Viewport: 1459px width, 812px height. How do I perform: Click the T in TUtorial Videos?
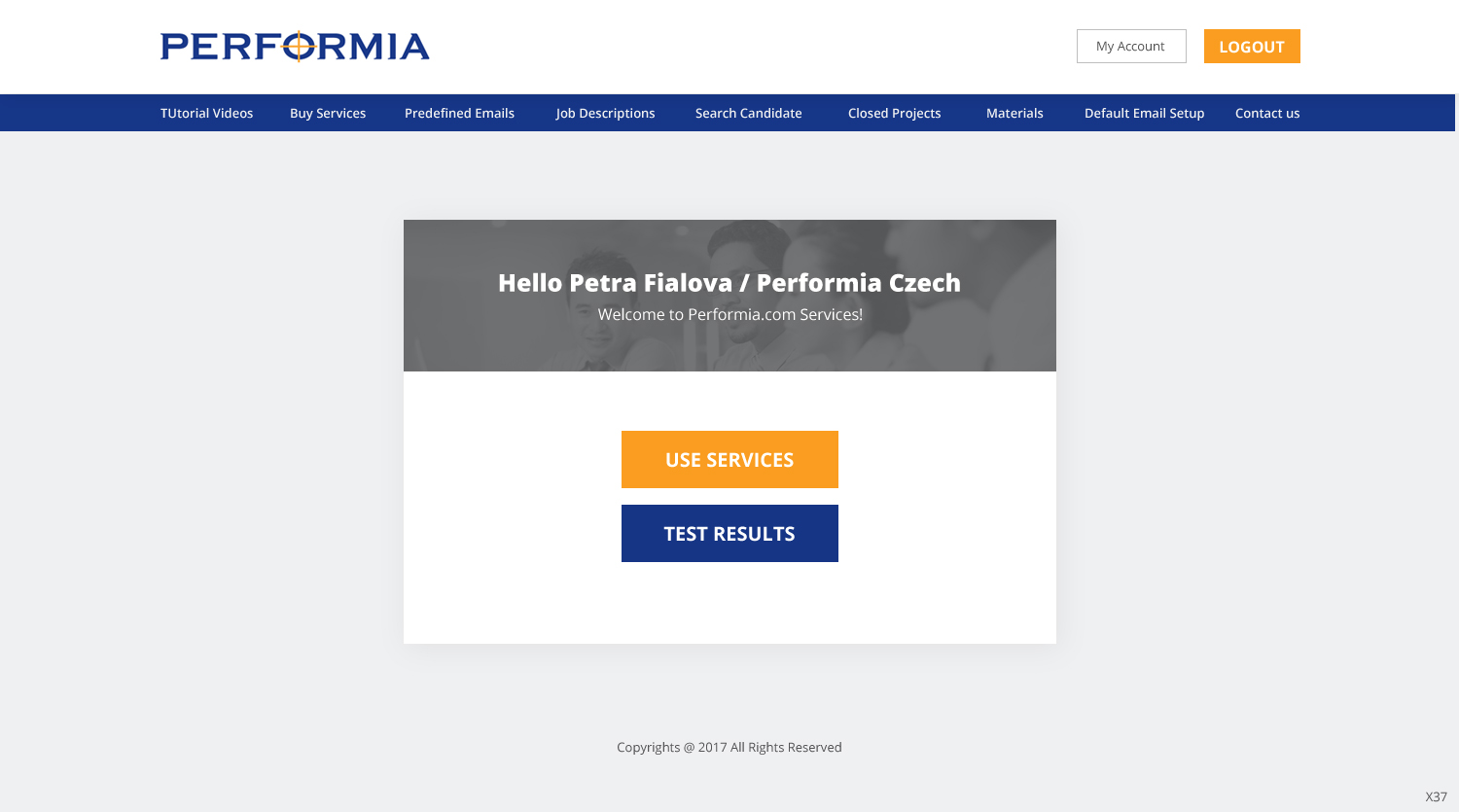point(164,113)
